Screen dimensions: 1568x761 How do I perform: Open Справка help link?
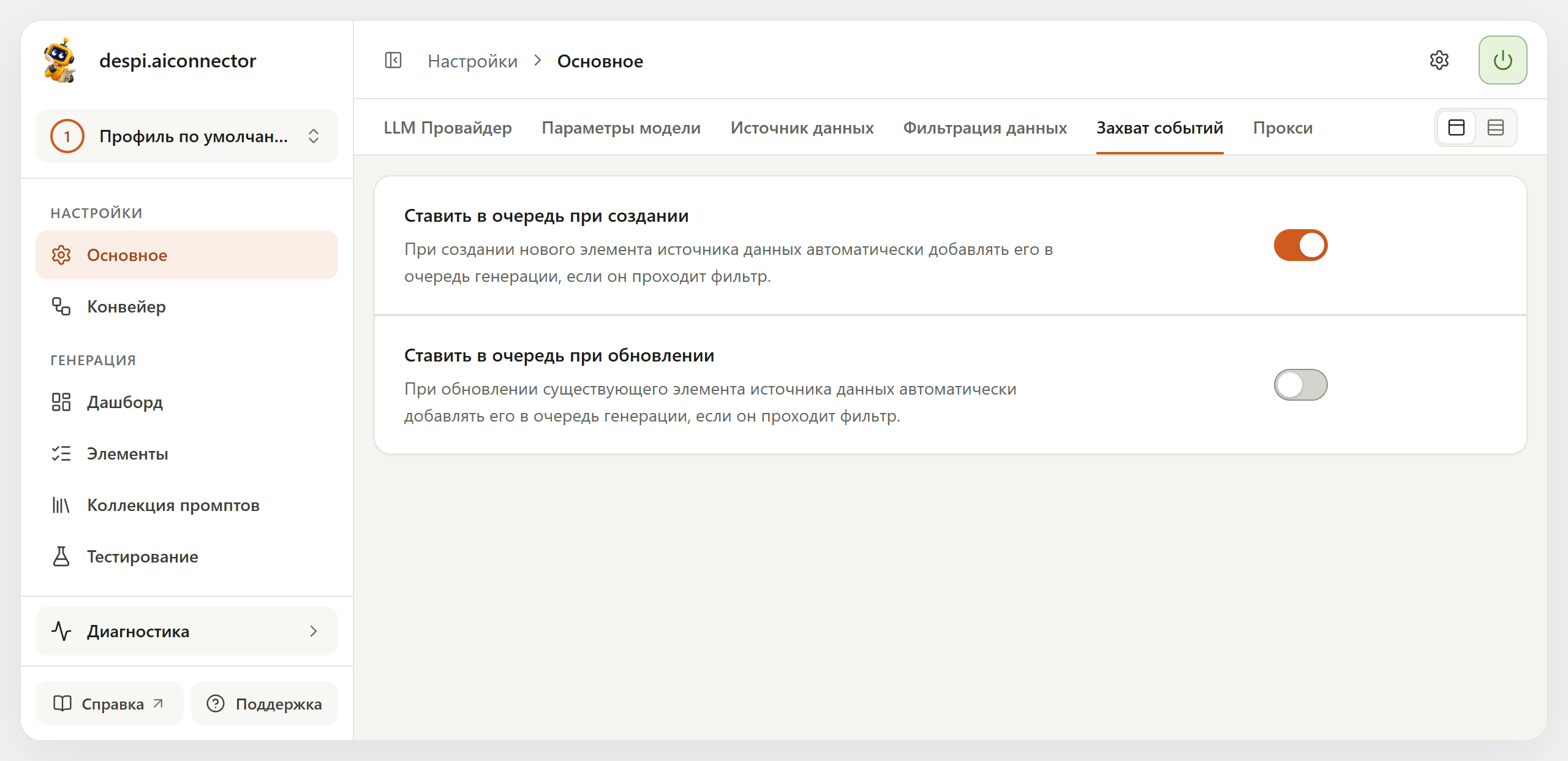[x=109, y=703]
